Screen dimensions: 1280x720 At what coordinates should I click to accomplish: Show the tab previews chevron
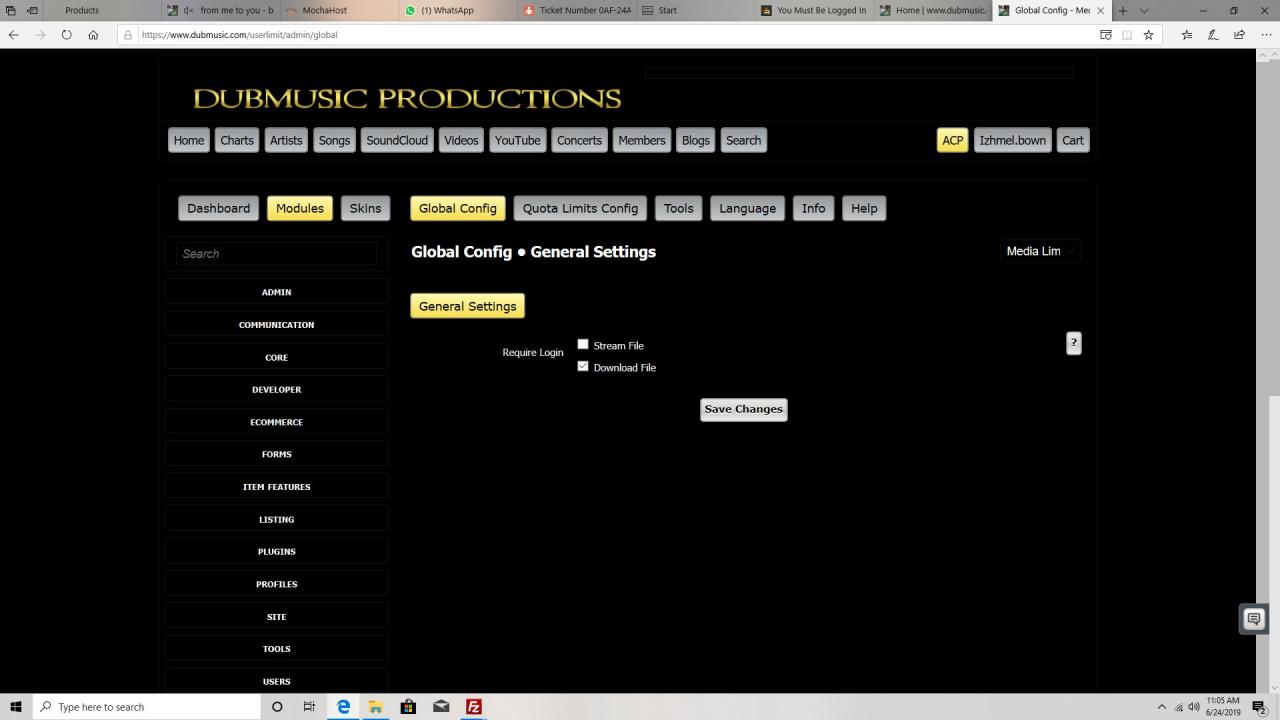pos(1144,10)
